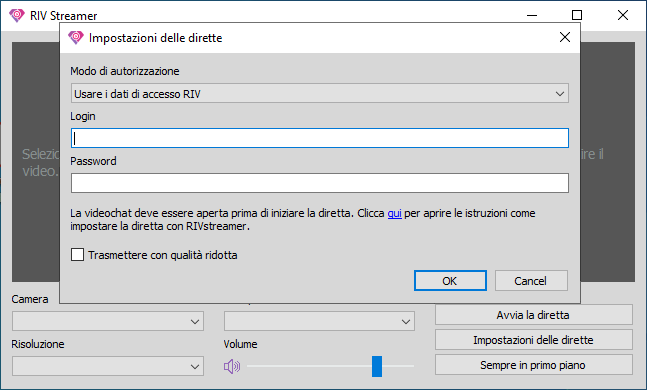Mute audio via the speaker icon

(x=231, y=366)
